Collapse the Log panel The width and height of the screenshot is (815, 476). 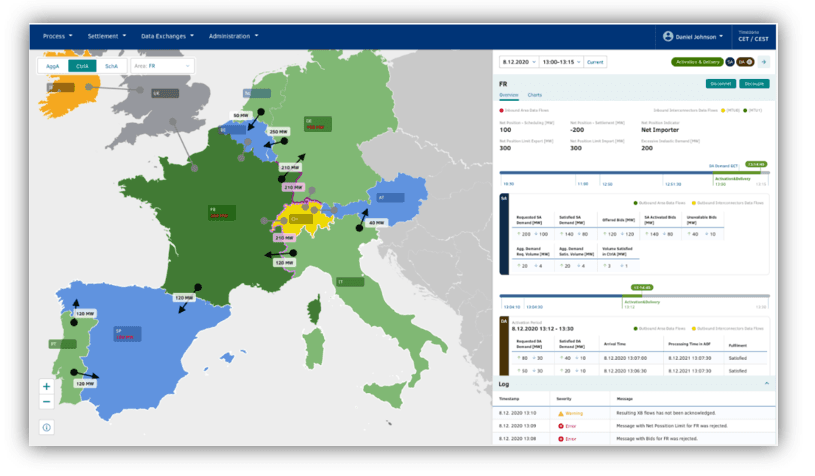point(766,383)
